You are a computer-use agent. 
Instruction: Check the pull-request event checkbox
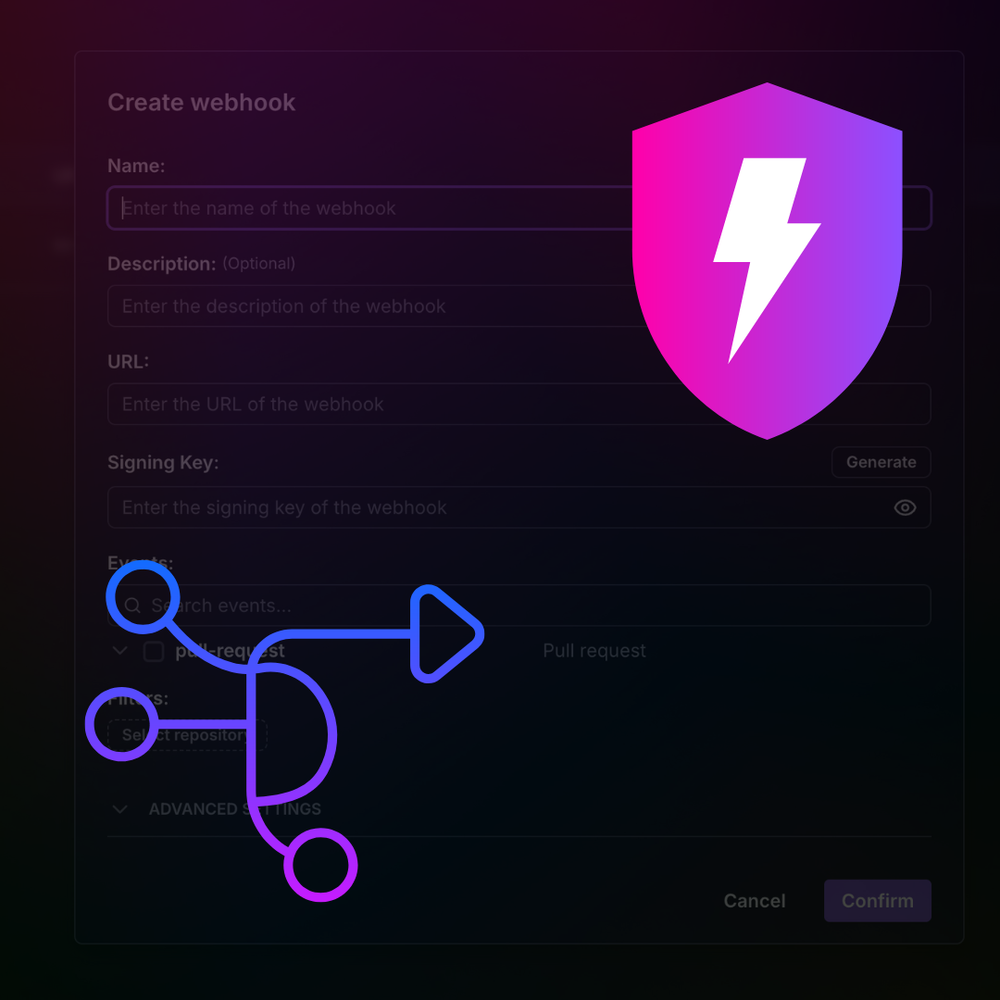(x=154, y=651)
